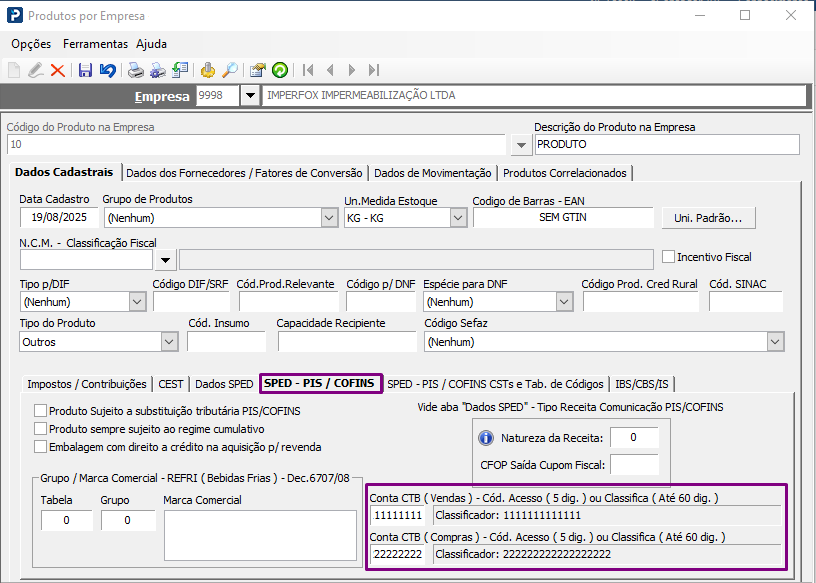The width and height of the screenshot is (816, 583).
Task: Open search with the magnifying glass icon
Action: pyautogui.click(x=230, y=70)
